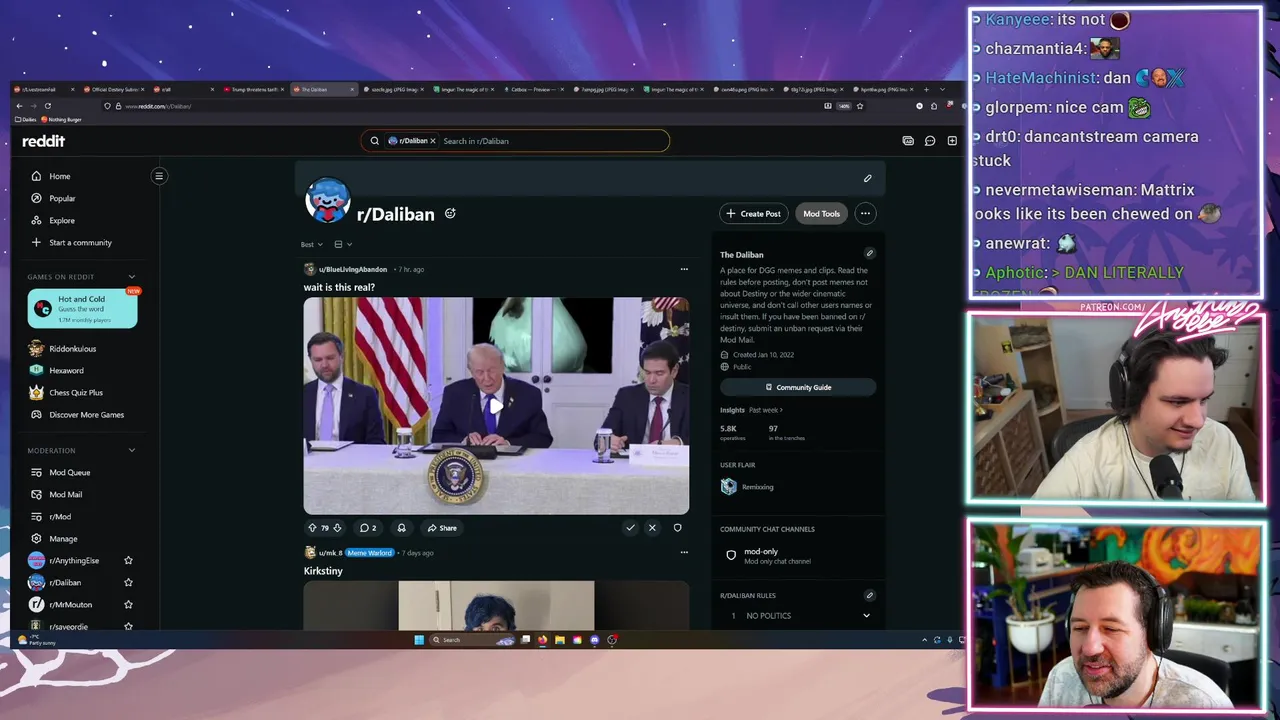Screen dimensions: 1280x720
Task: Open the advertise icon in the top bar
Action: coord(908,141)
